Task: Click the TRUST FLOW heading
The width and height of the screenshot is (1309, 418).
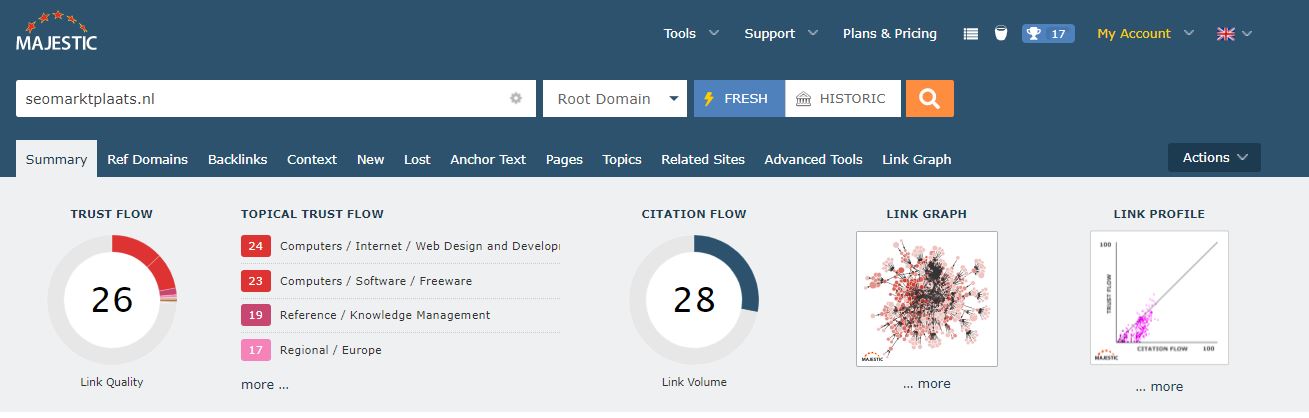Action: pyautogui.click(x=112, y=214)
